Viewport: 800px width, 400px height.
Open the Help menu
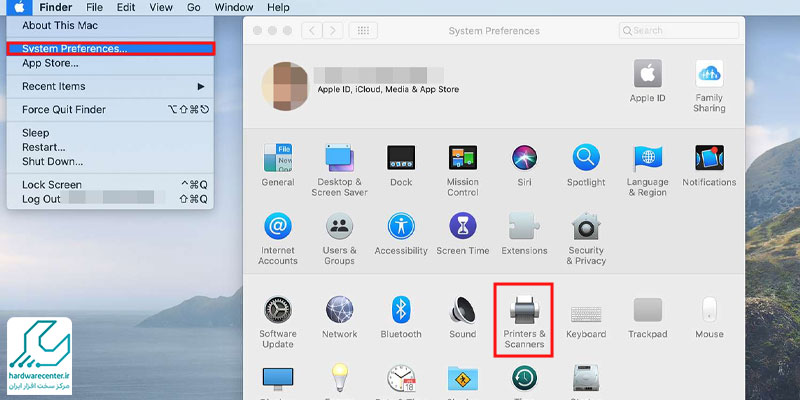tap(279, 7)
